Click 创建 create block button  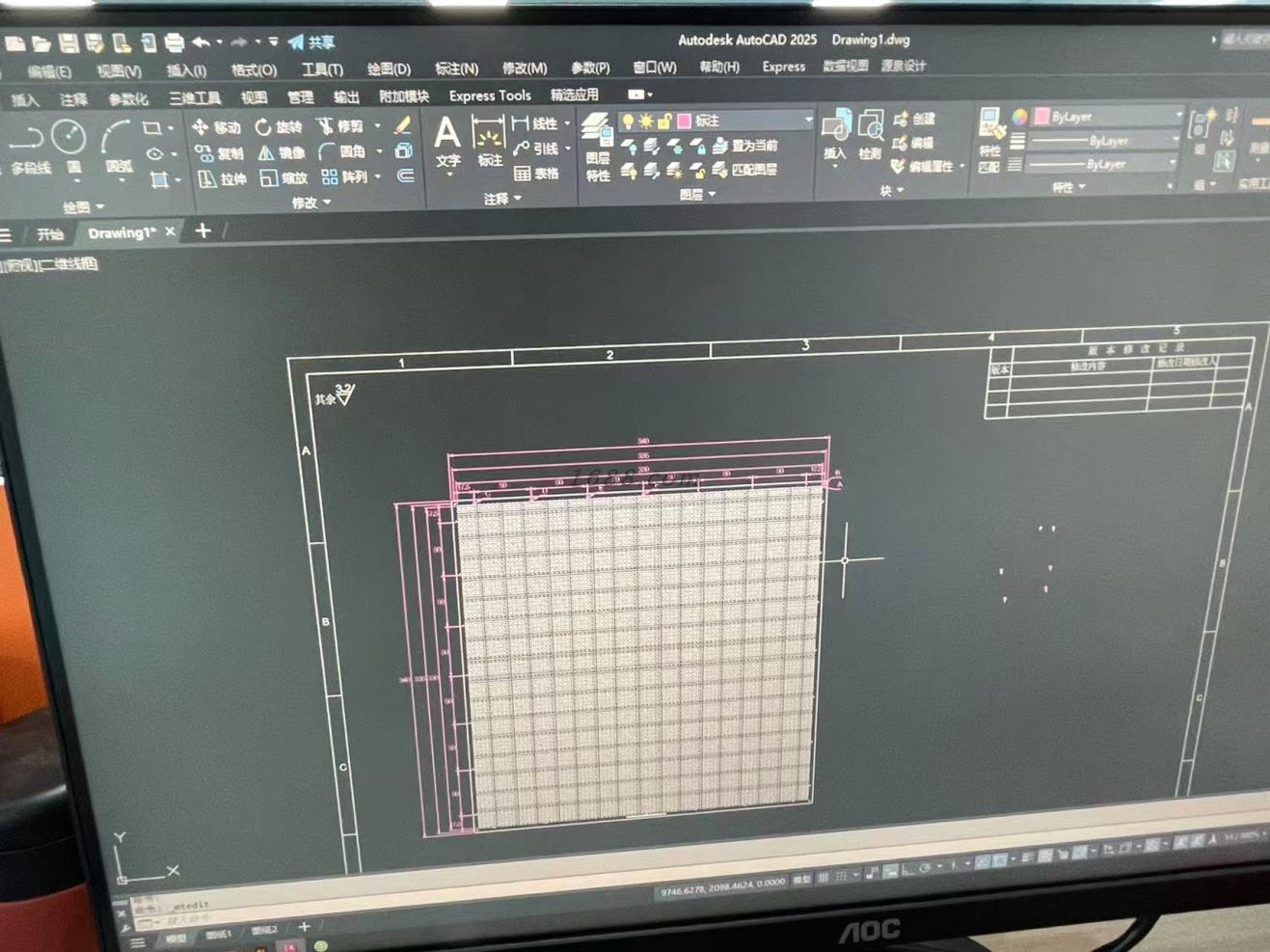915,119
